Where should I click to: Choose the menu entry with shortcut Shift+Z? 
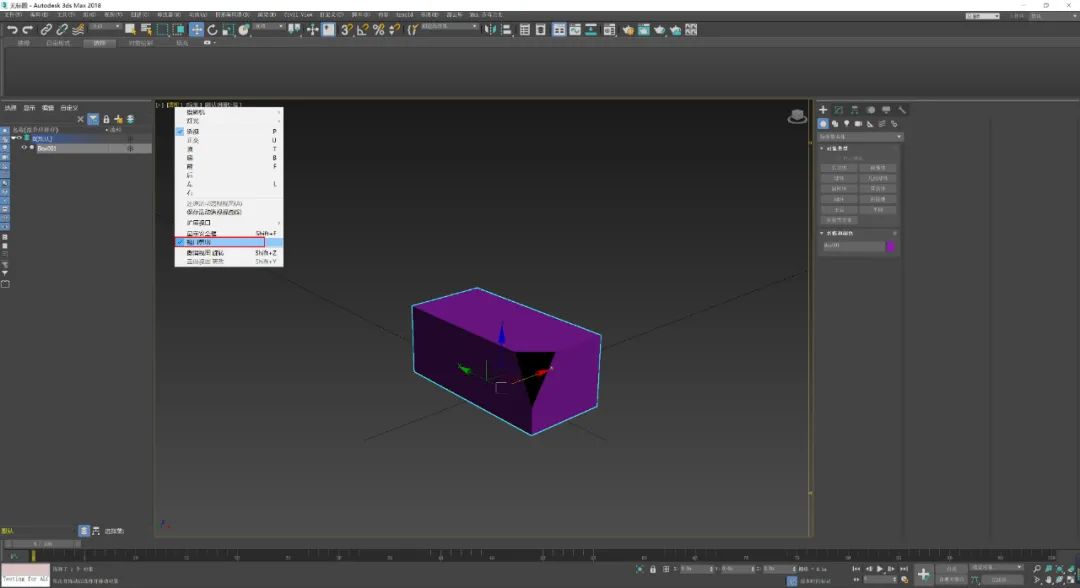coord(229,253)
